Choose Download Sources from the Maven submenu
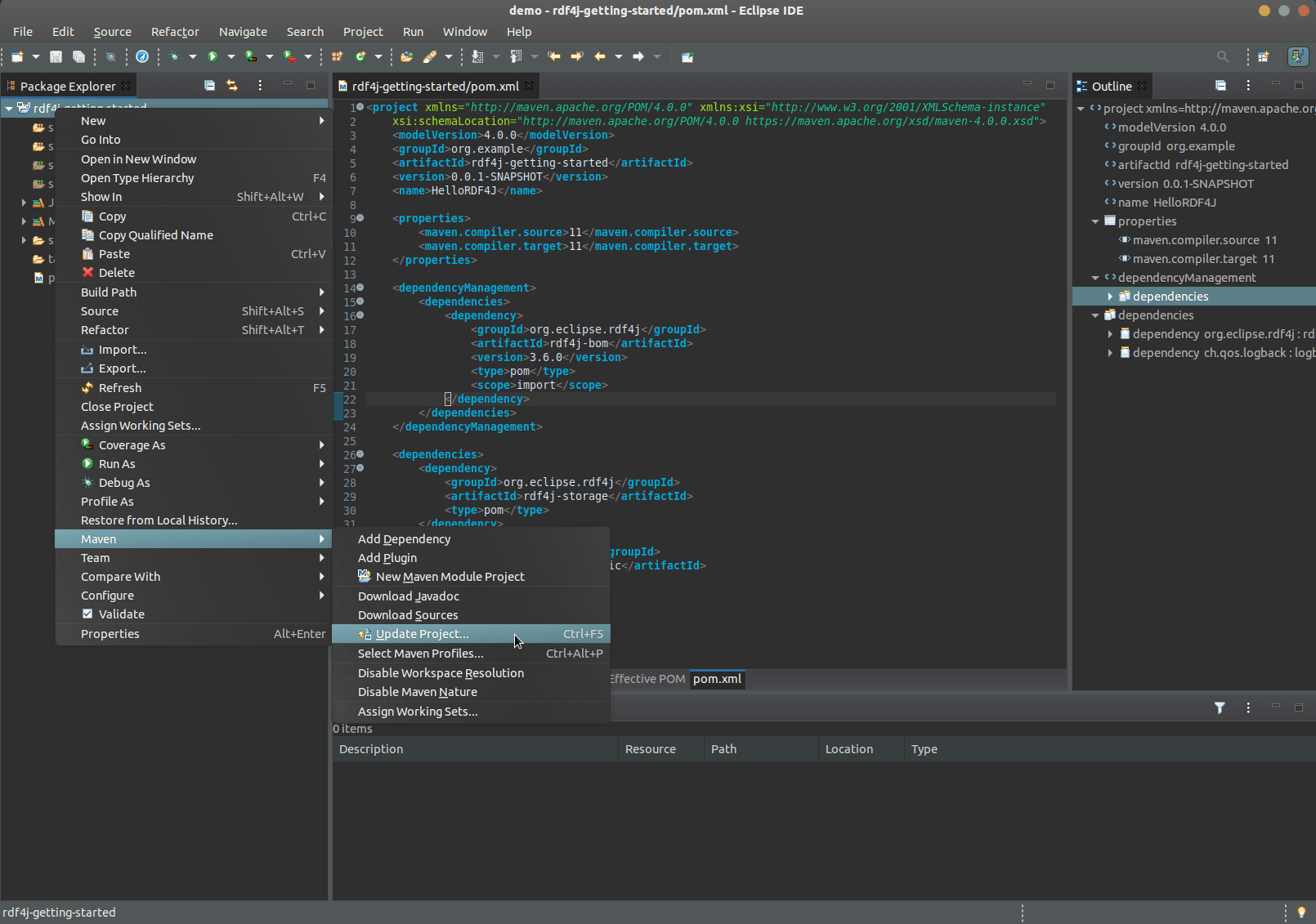This screenshot has width=1316, height=924. click(x=407, y=615)
